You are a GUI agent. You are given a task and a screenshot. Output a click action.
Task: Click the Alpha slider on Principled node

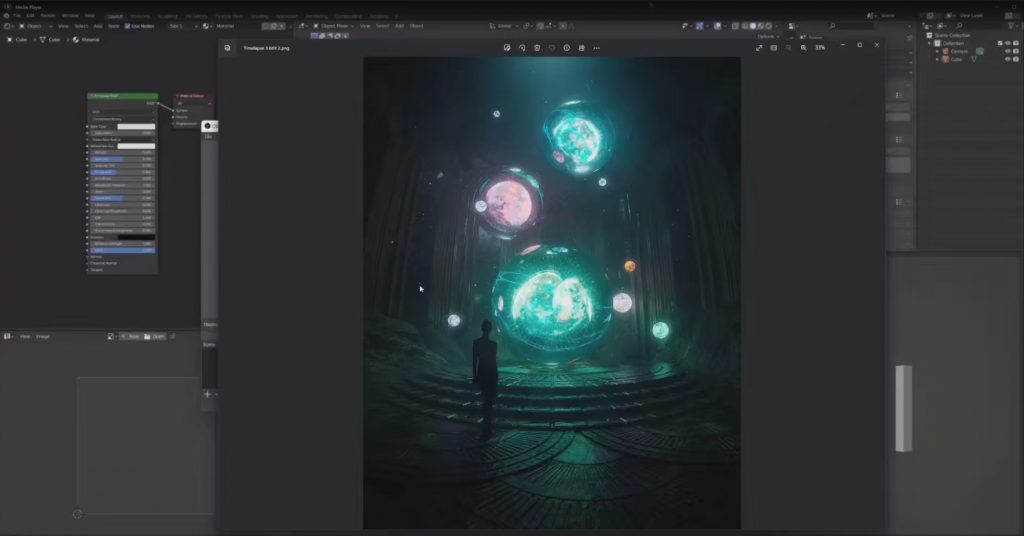(123, 250)
